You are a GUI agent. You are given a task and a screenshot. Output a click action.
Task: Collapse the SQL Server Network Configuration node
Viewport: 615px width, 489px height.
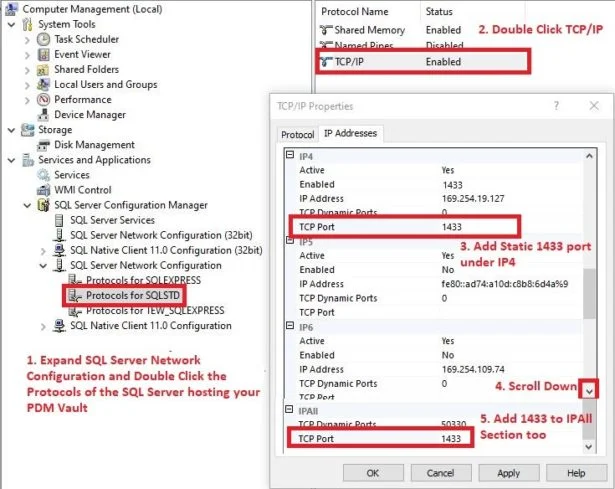[43, 265]
